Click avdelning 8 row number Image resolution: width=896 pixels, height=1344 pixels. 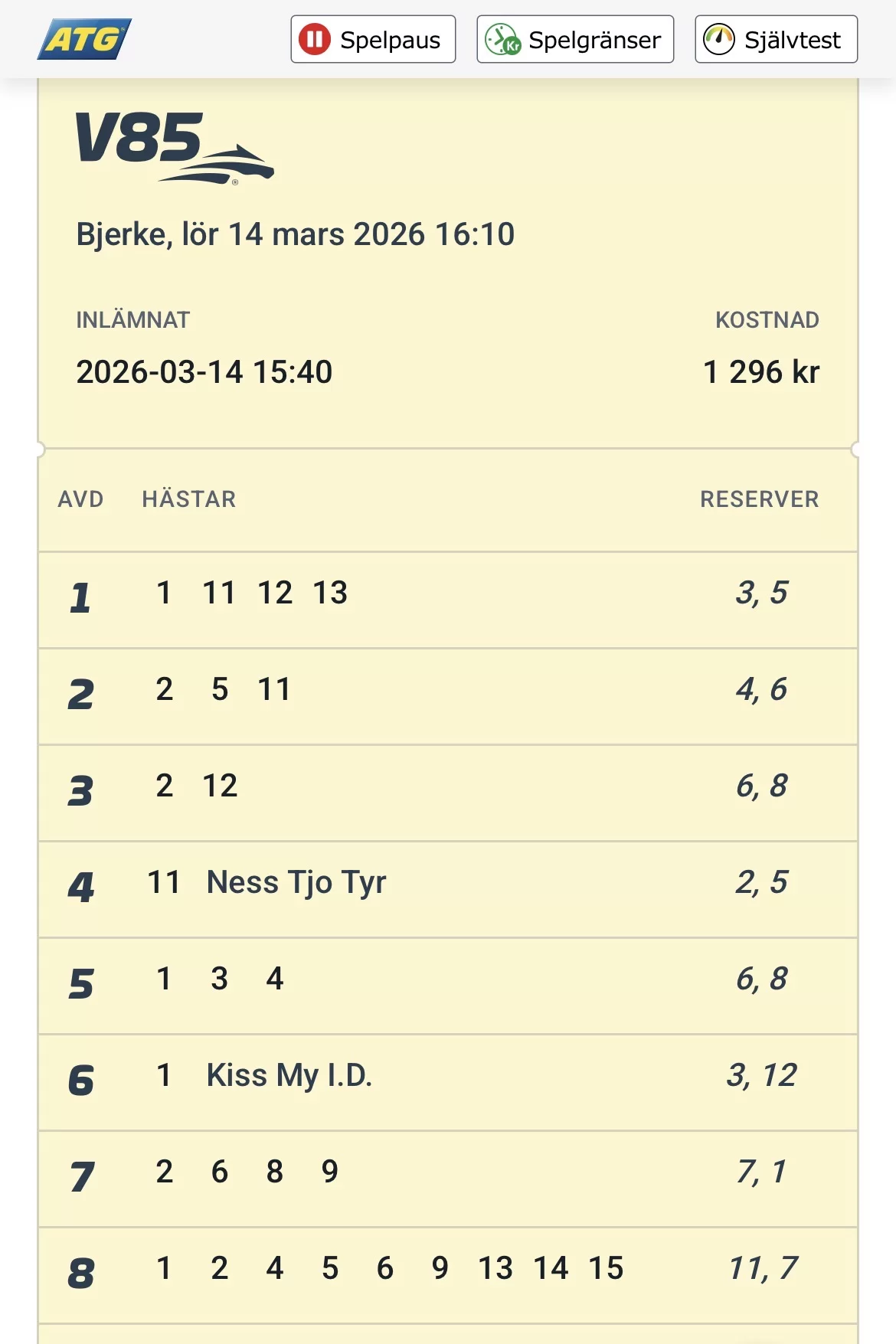(81, 1274)
